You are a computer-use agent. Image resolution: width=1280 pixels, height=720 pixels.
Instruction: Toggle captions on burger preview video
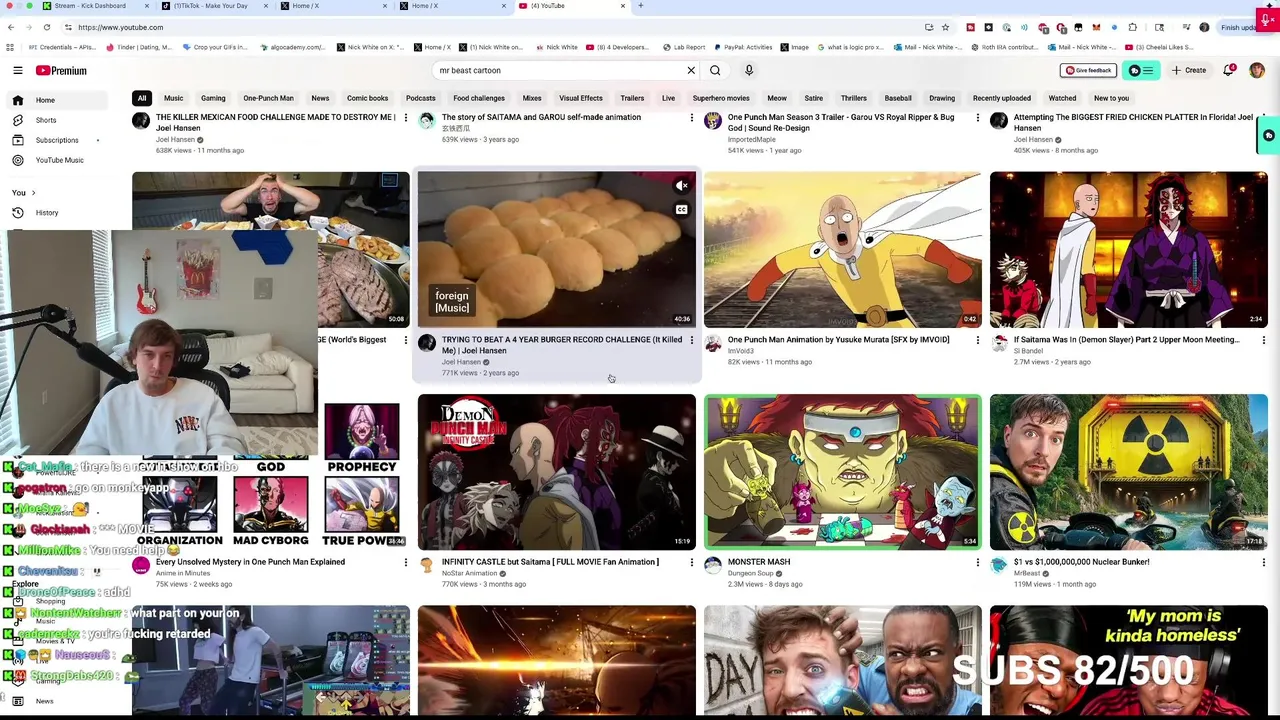[x=681, y=210]
